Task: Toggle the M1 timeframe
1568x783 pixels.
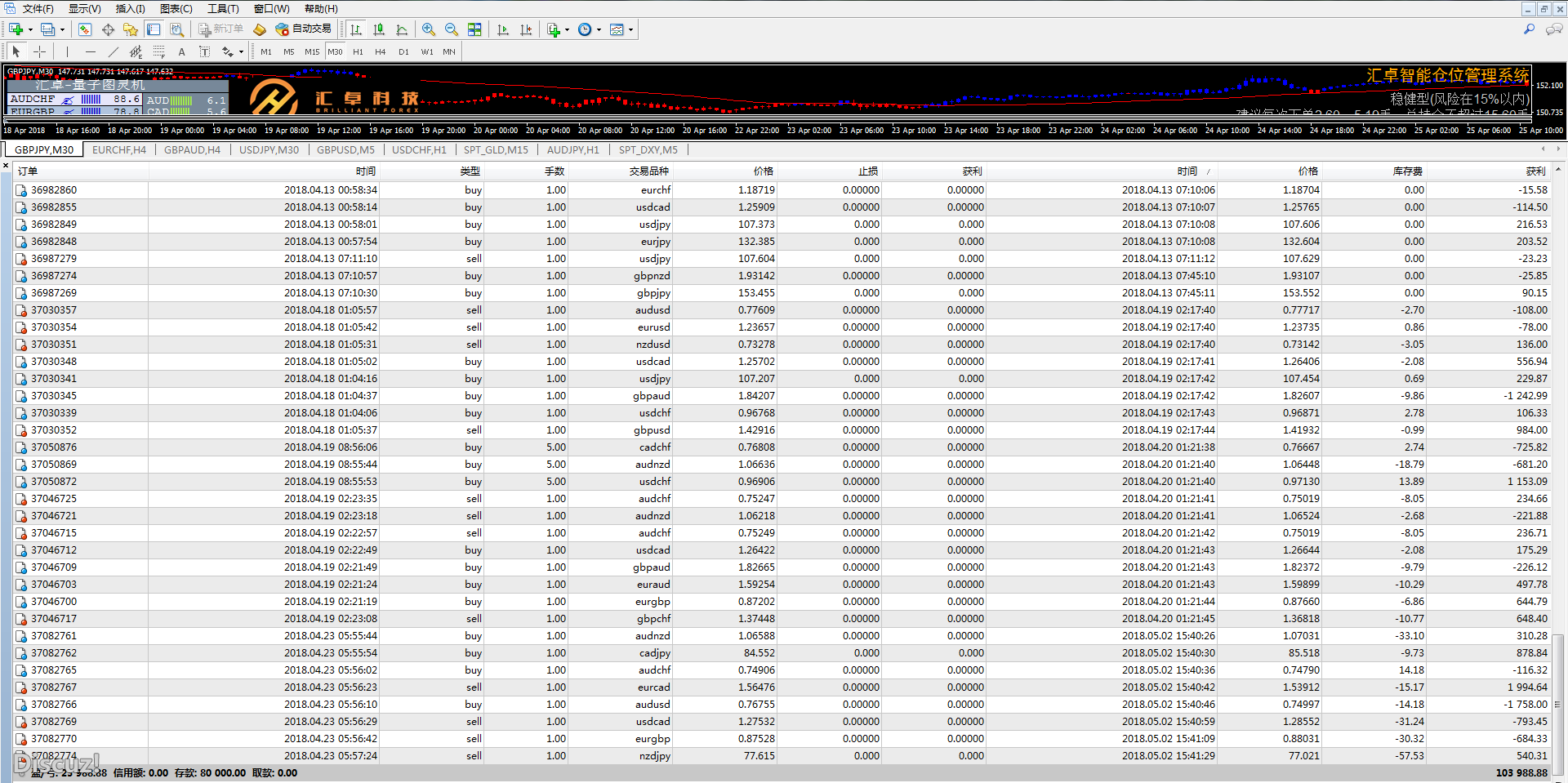Action: [266, 51]
